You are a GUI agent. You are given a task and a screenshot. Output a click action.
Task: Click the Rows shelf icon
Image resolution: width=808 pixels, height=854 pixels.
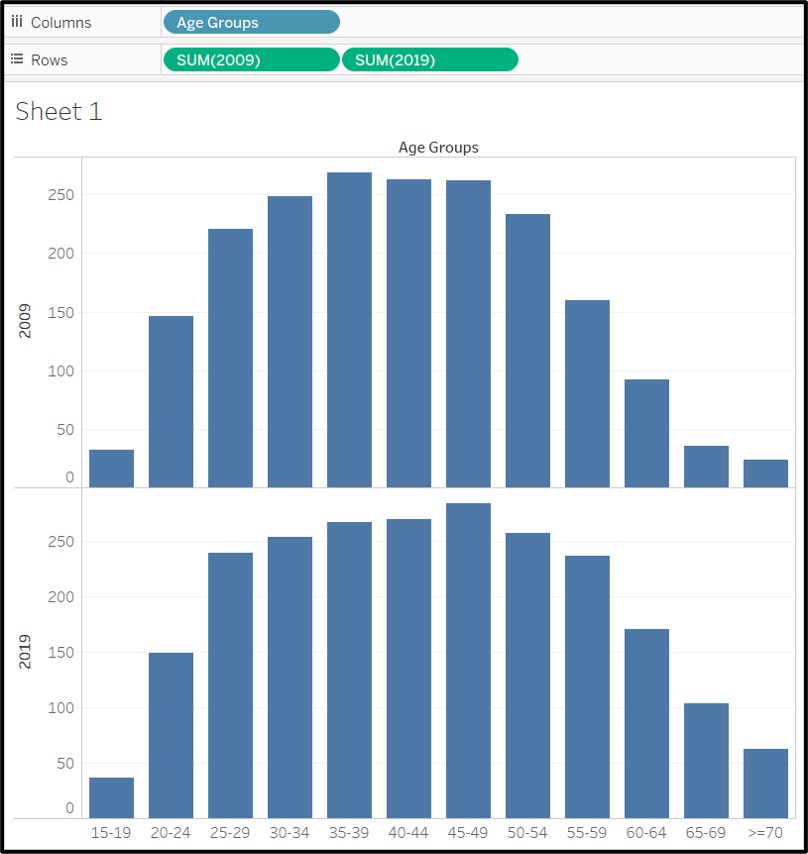coord(17,60)
